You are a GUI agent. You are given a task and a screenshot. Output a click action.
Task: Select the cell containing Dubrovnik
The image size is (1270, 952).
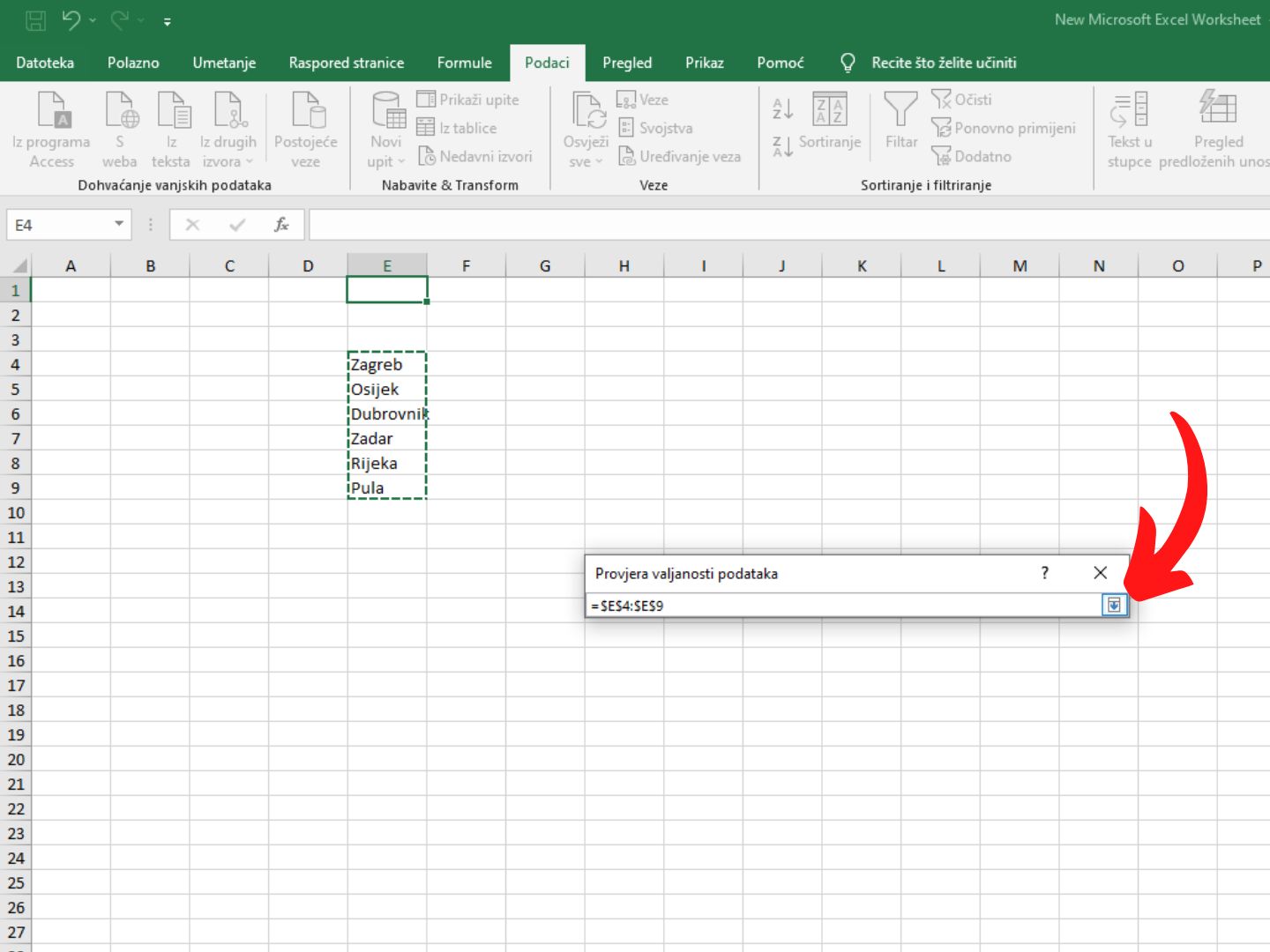tap(387, 413)
